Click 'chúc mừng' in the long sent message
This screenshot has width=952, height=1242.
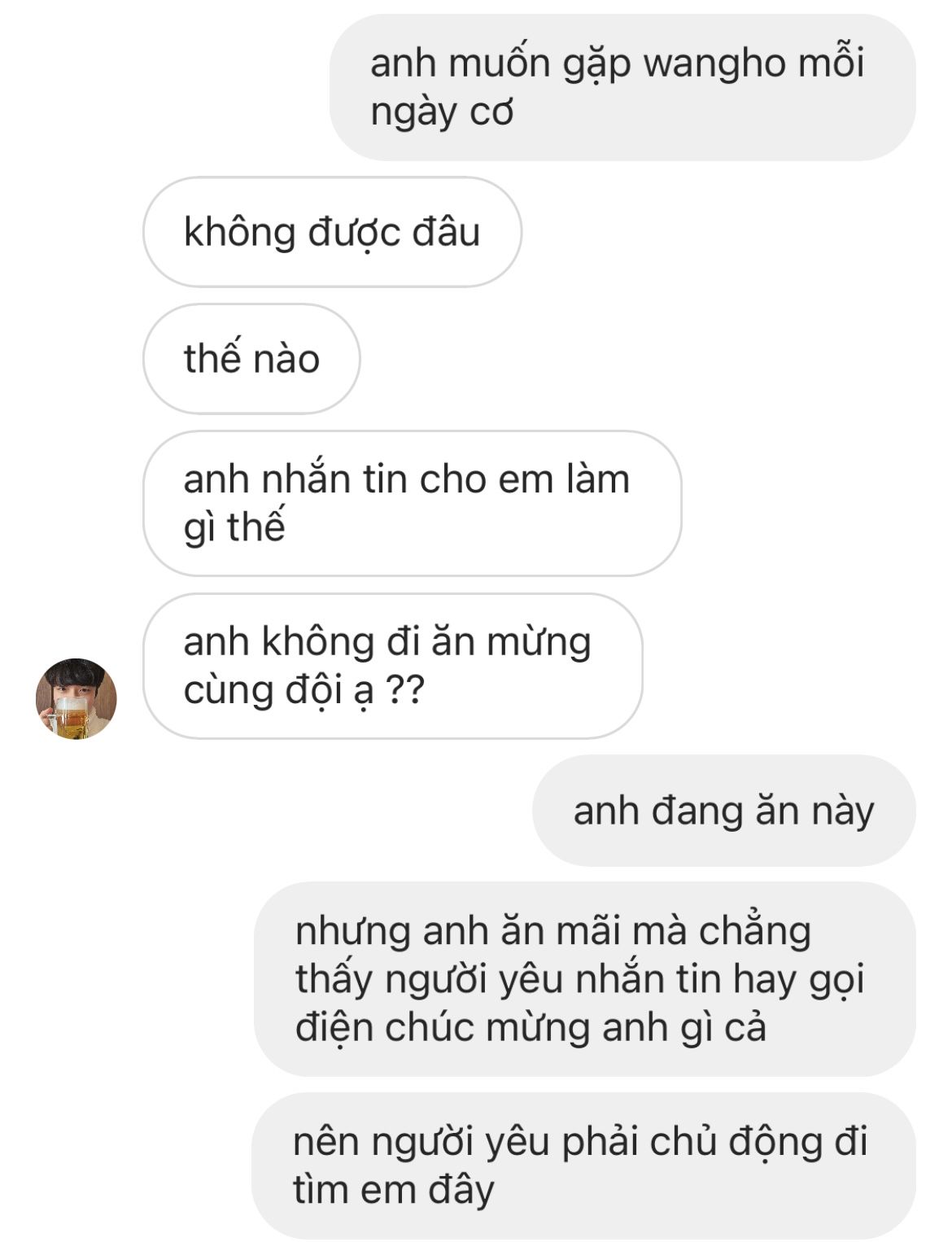pos(487,1027)
